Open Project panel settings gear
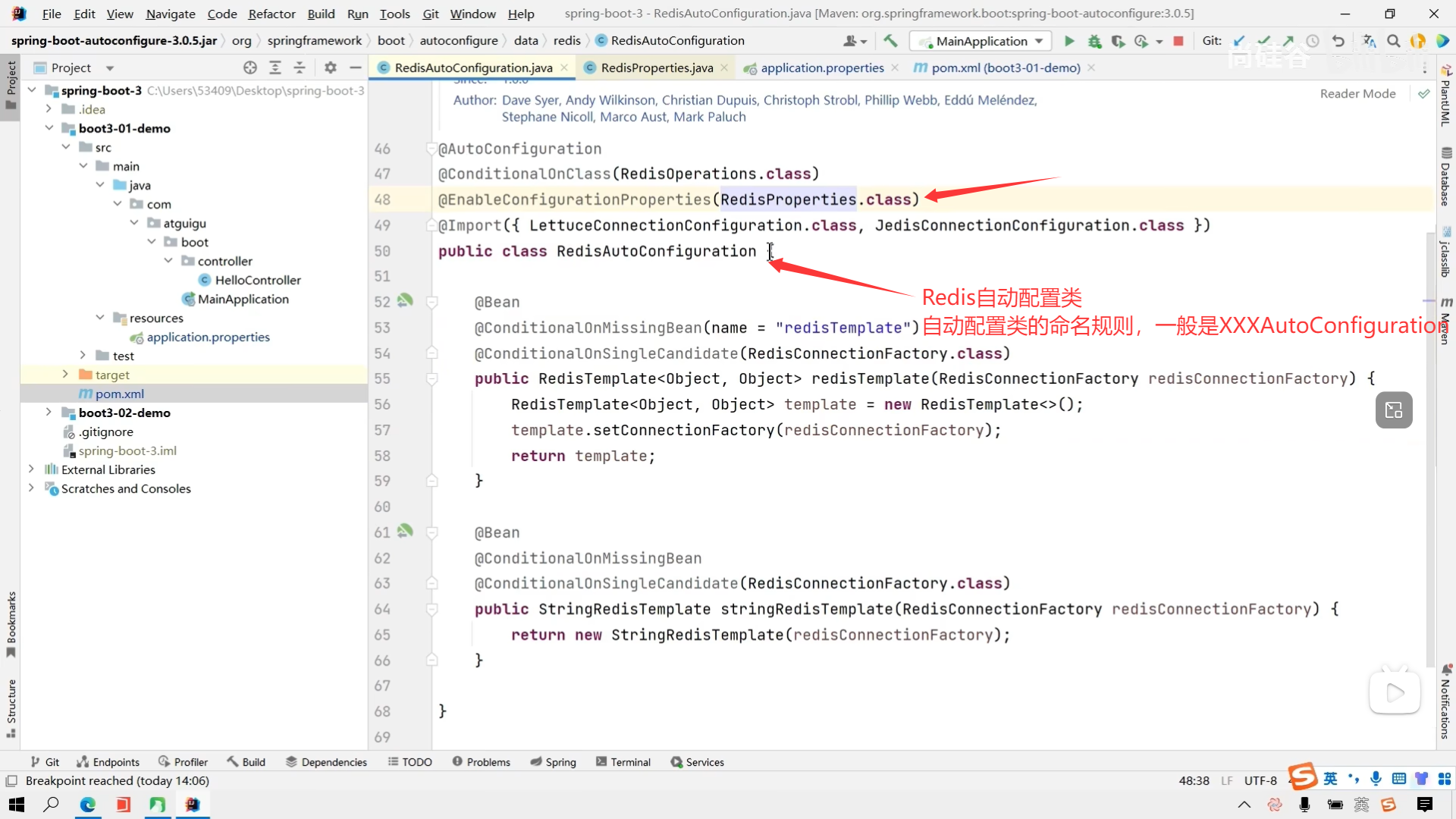Screen dimensions: 1456x819 [330, 67]
